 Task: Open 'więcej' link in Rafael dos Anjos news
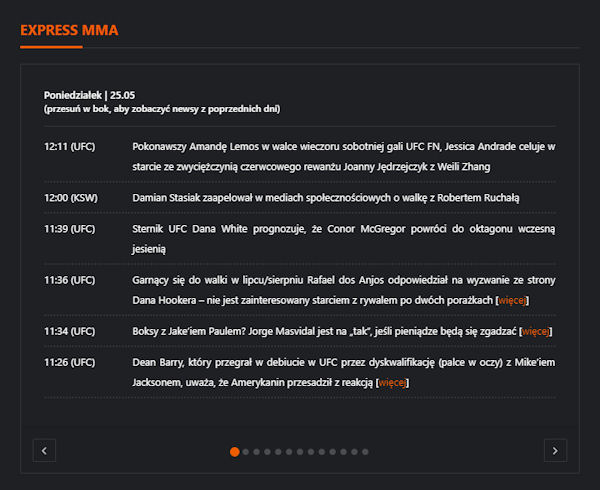tap(512, 300)
